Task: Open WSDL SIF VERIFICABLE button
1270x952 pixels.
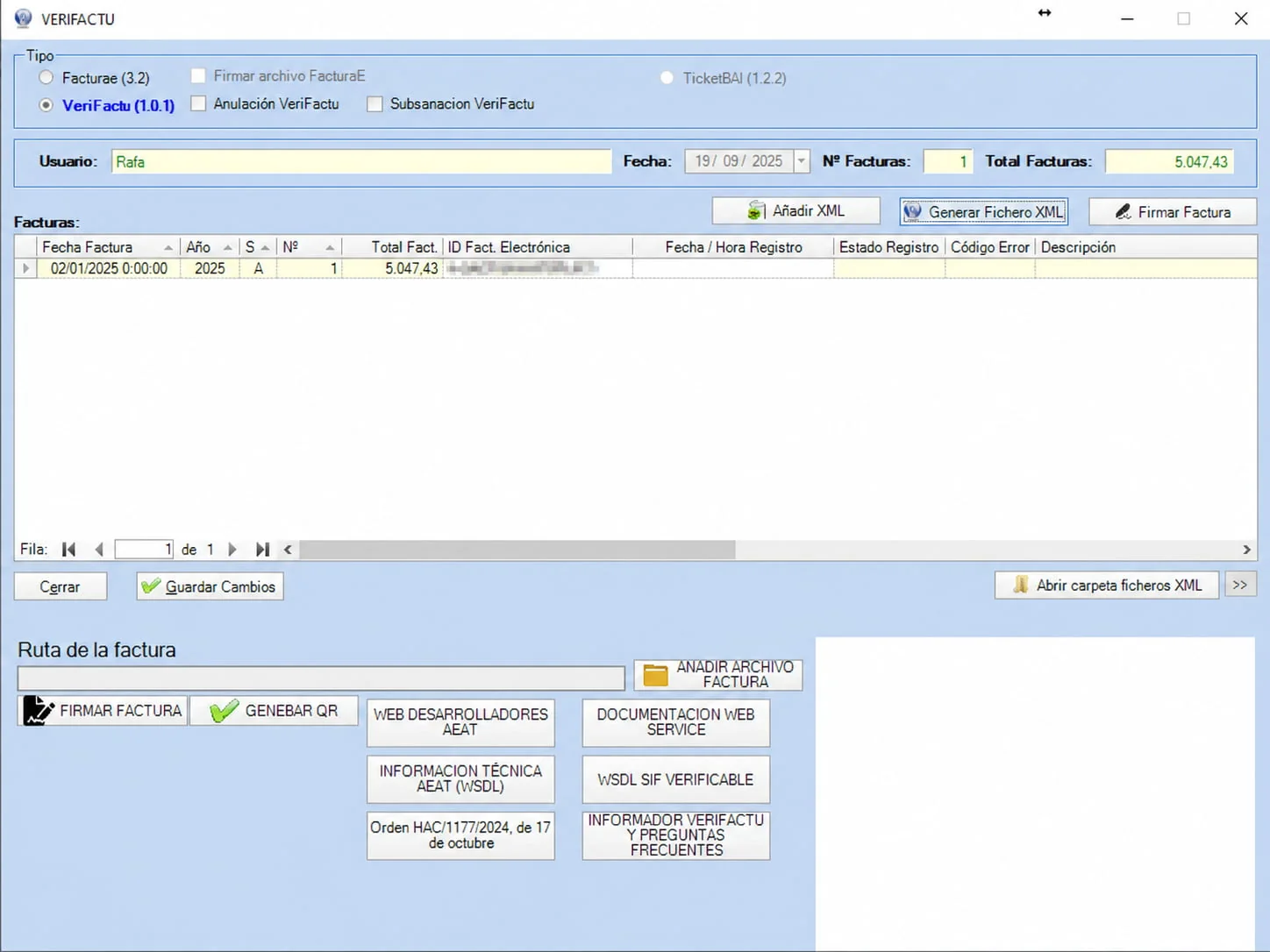Action: pos(676,779)
